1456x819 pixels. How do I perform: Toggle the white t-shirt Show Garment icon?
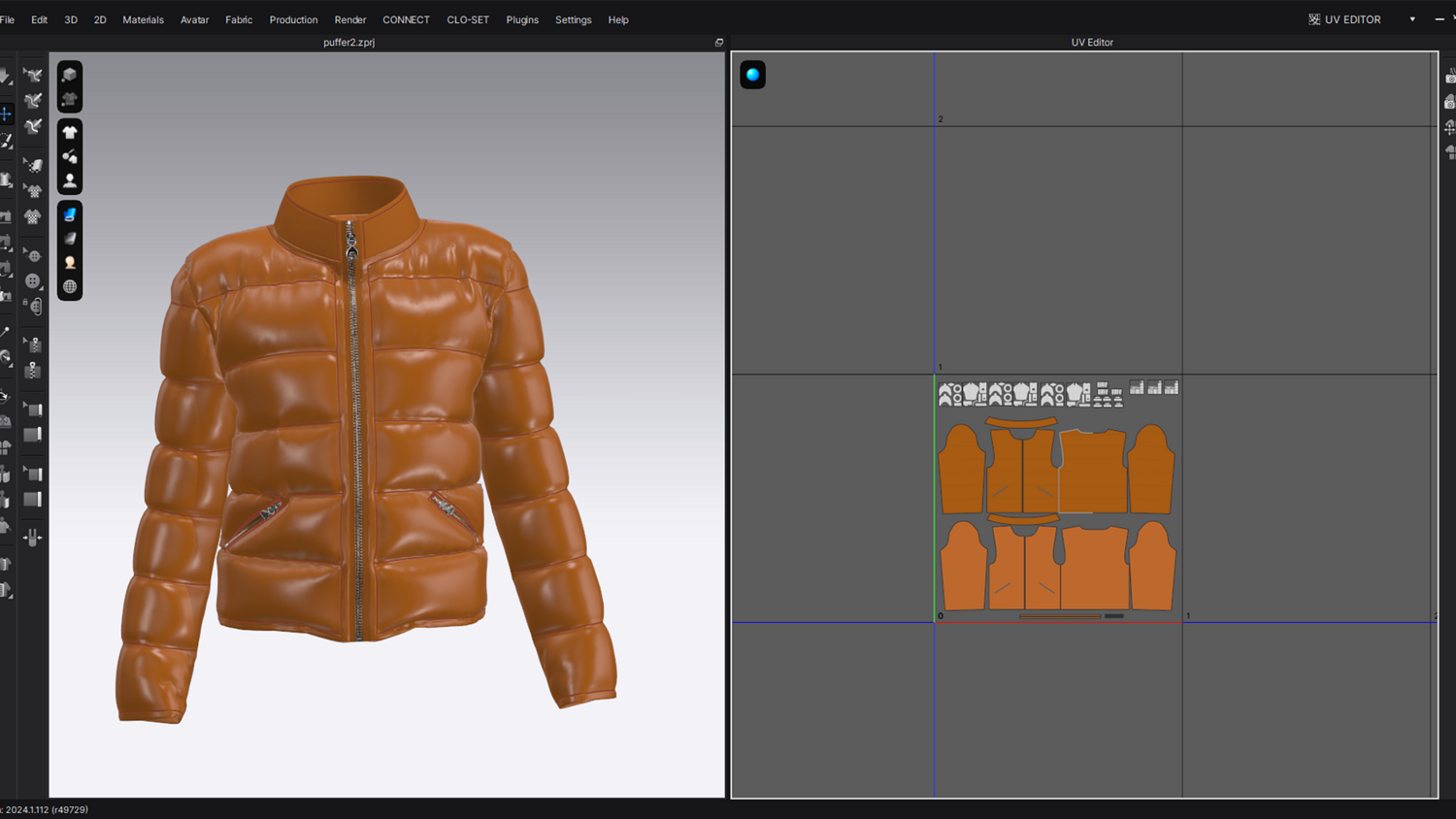coord(70,132)
